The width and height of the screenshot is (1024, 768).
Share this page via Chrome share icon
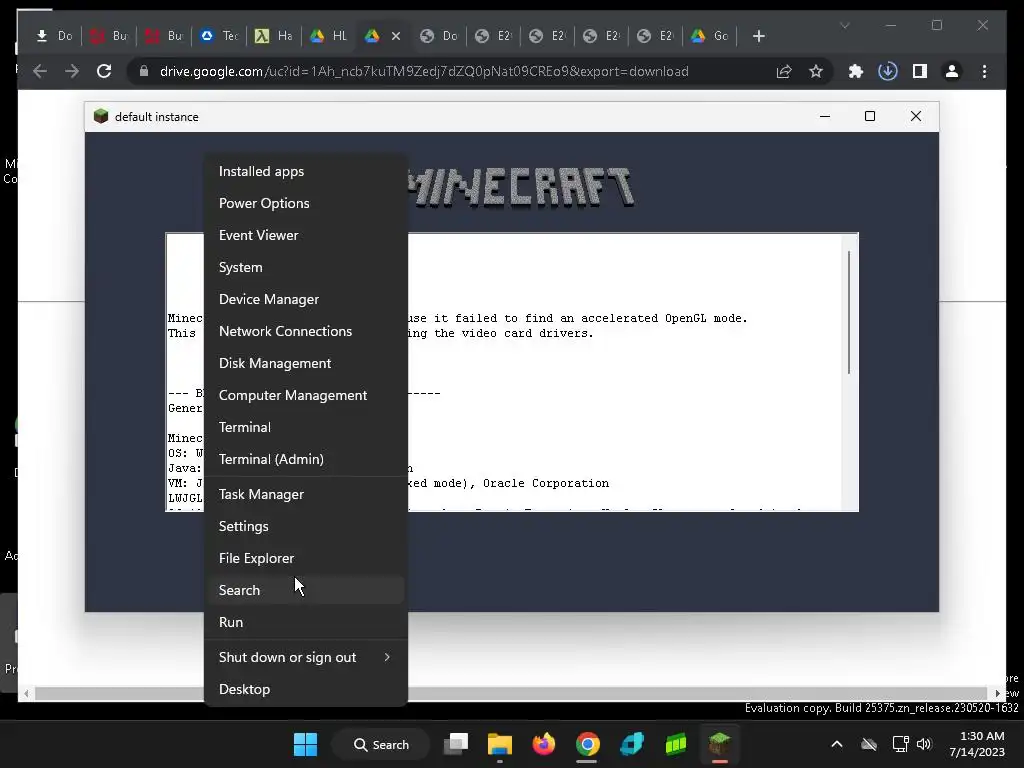784,71
